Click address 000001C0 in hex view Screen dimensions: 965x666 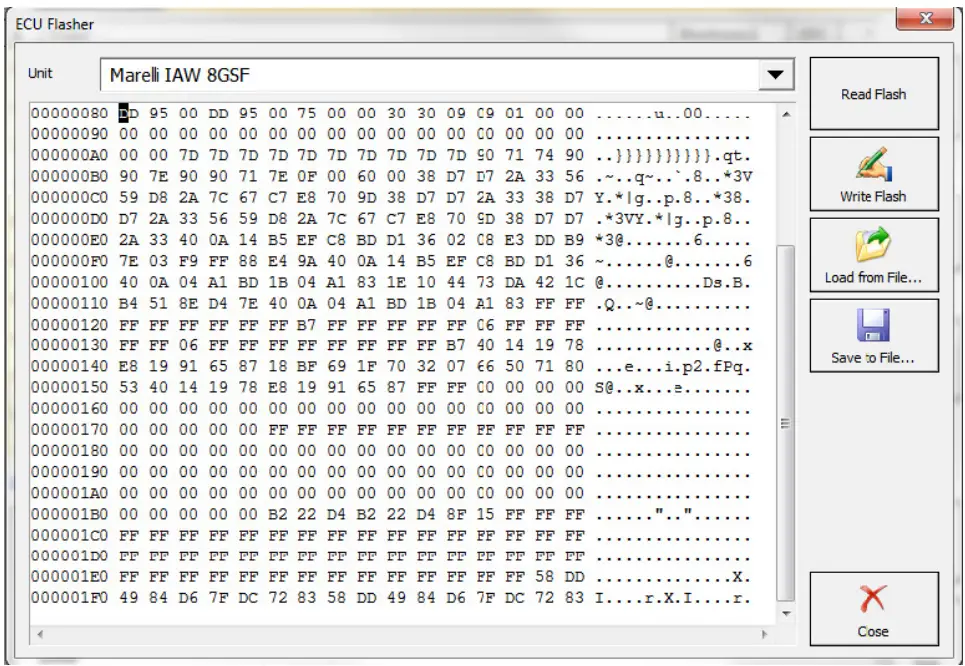[70, 535]
